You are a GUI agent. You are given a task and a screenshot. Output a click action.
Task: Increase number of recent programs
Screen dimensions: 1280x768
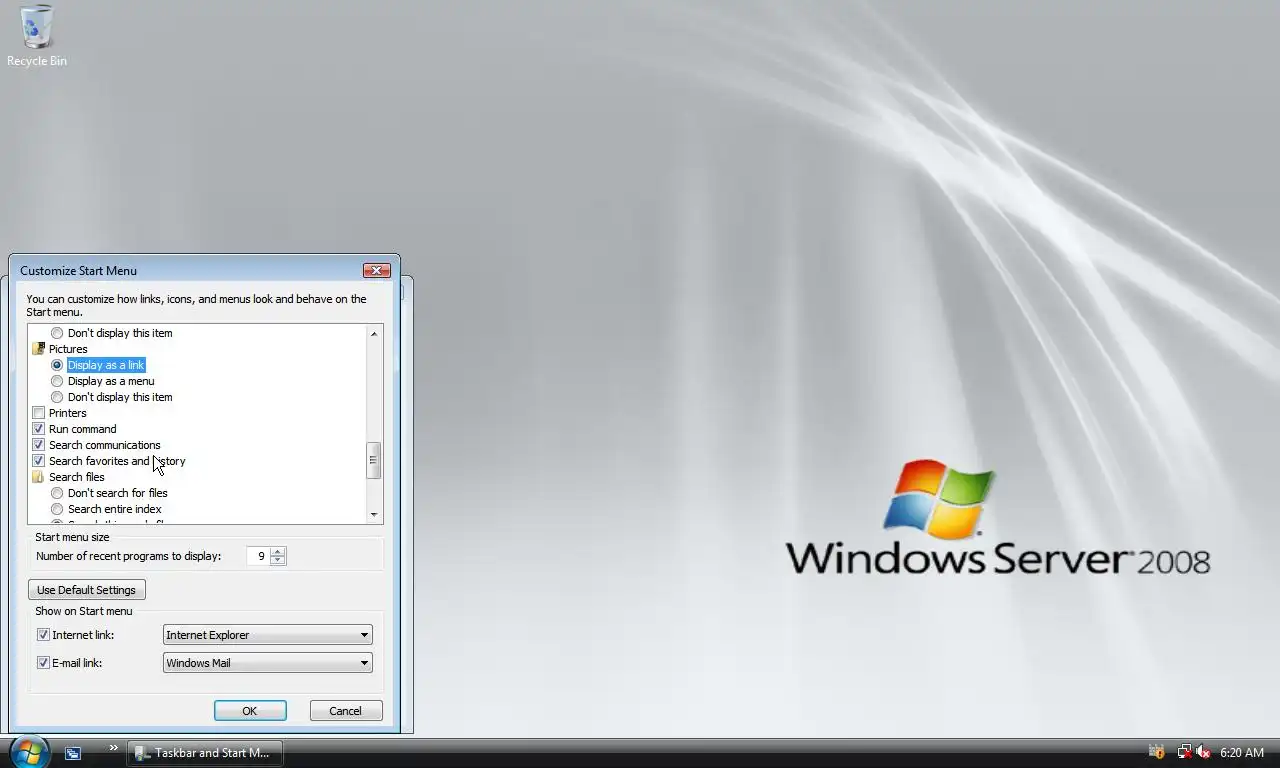click(x=278, y=551)
